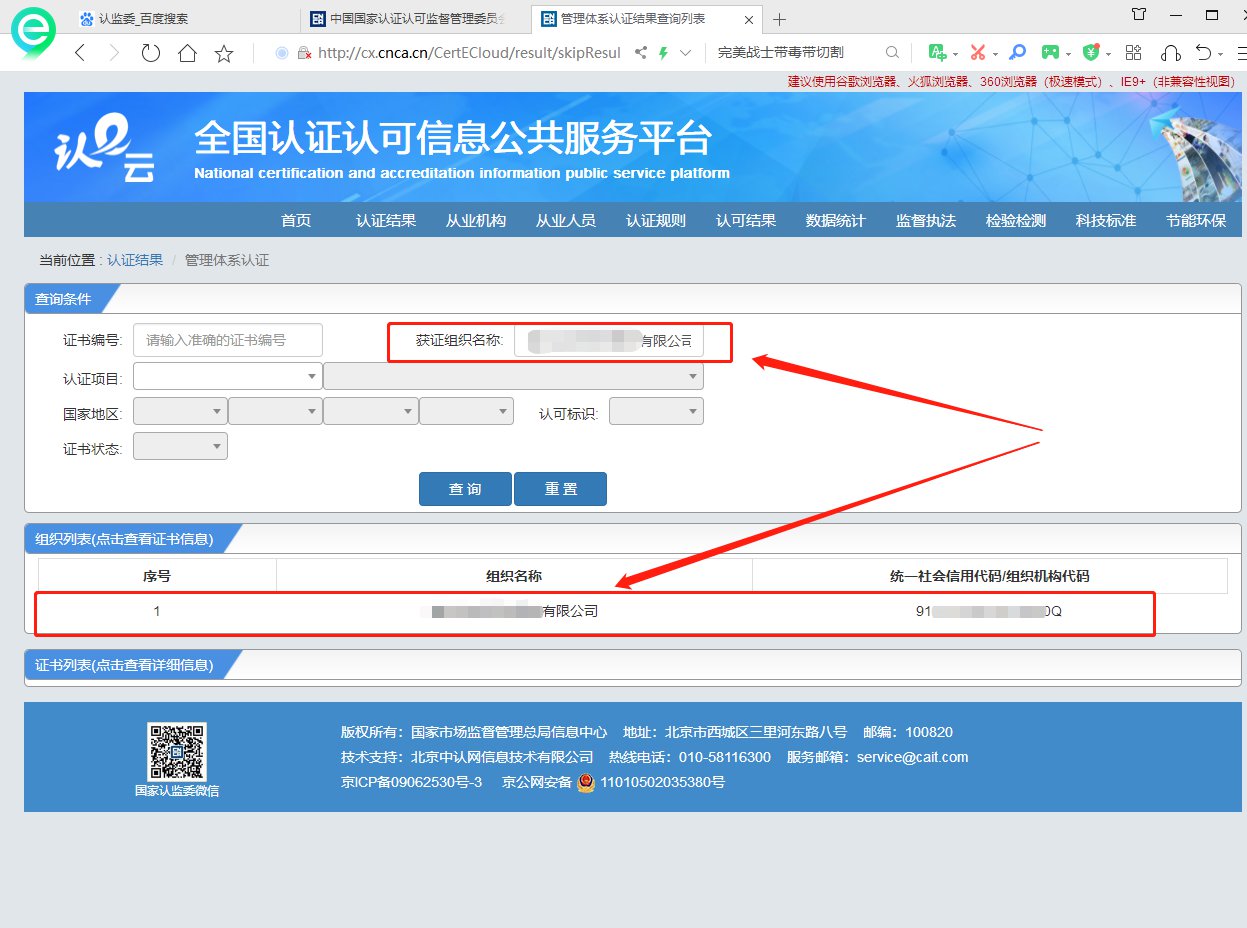
Task: Click the share icon in address bar
Action: pyautogui.click(x=640, y=53)
